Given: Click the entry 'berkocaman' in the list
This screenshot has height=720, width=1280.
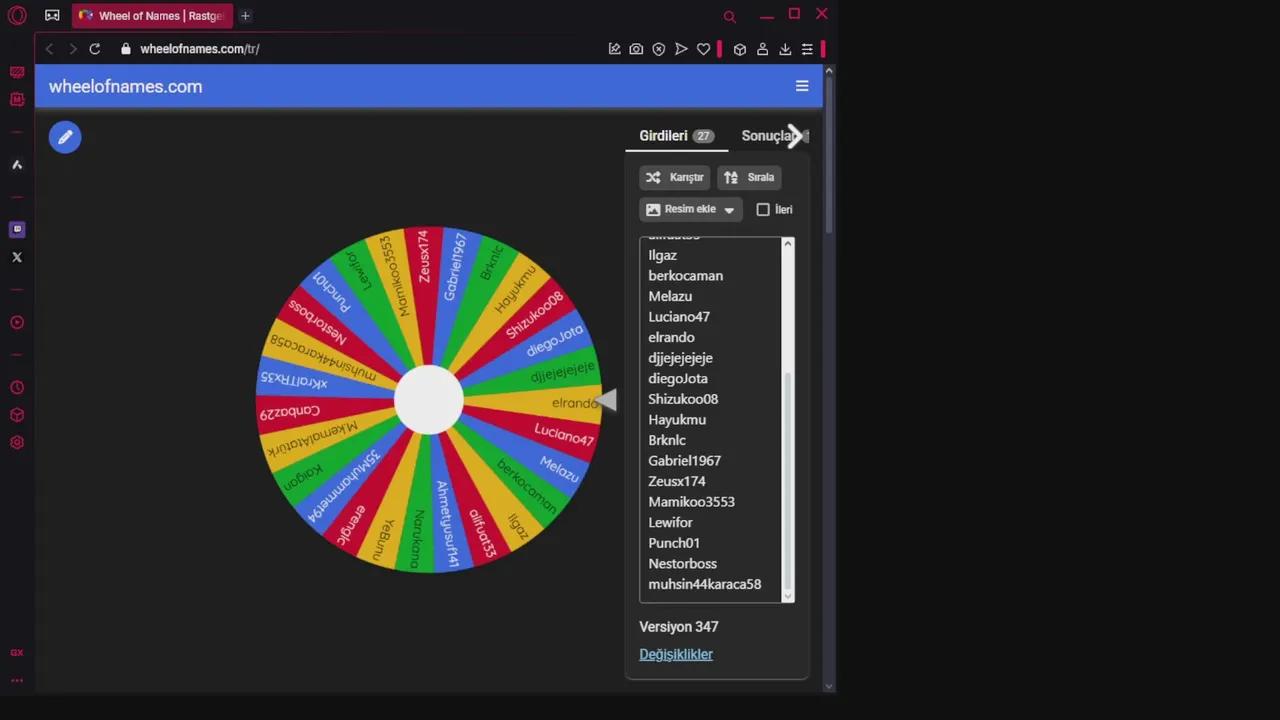Looking at the screenshot, I should (x=686, y=276).
